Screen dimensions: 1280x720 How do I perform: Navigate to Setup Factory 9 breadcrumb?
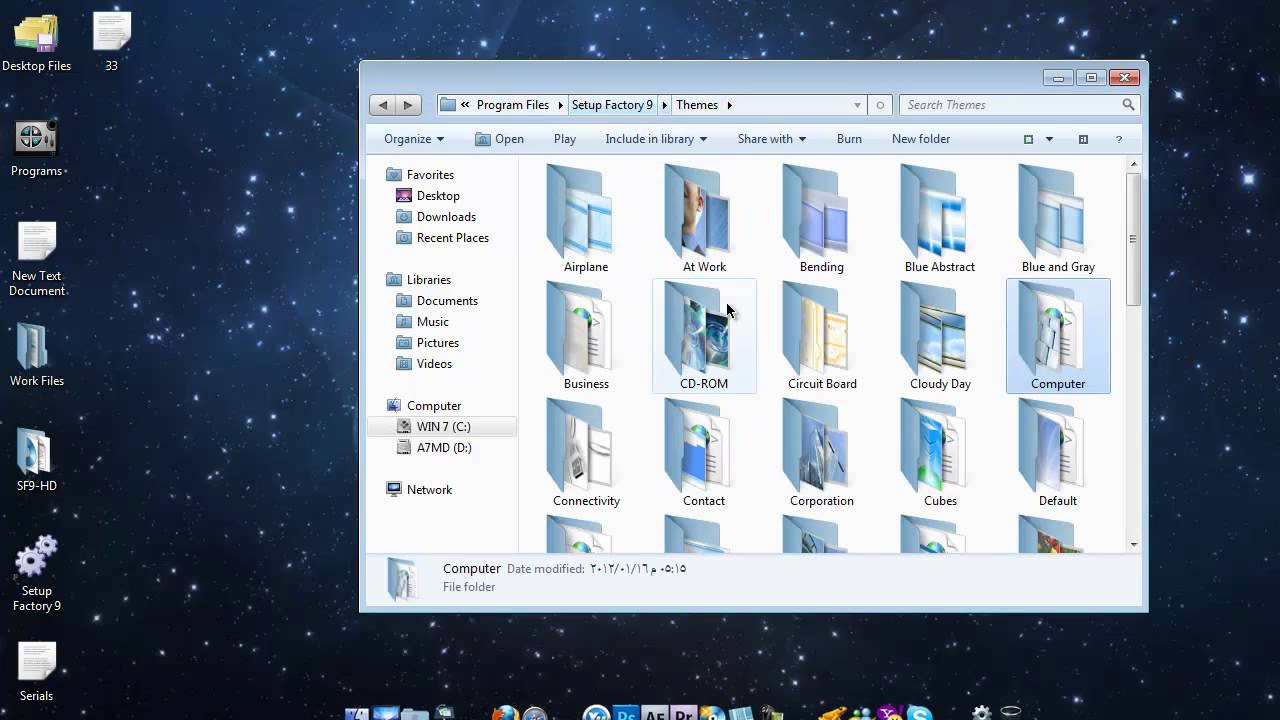click(x=612, y=105)
